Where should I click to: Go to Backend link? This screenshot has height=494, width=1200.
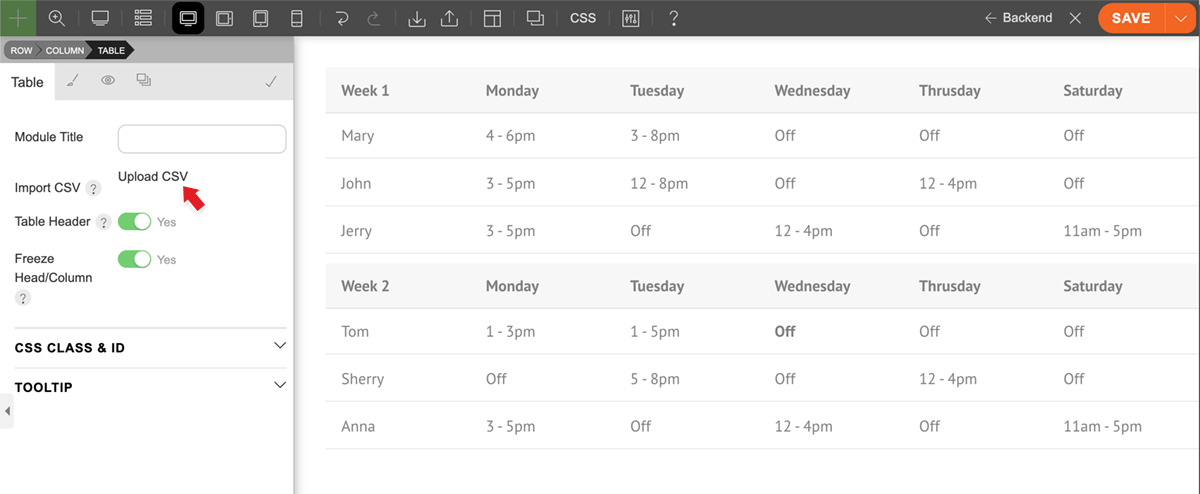tap(1018, 18)
